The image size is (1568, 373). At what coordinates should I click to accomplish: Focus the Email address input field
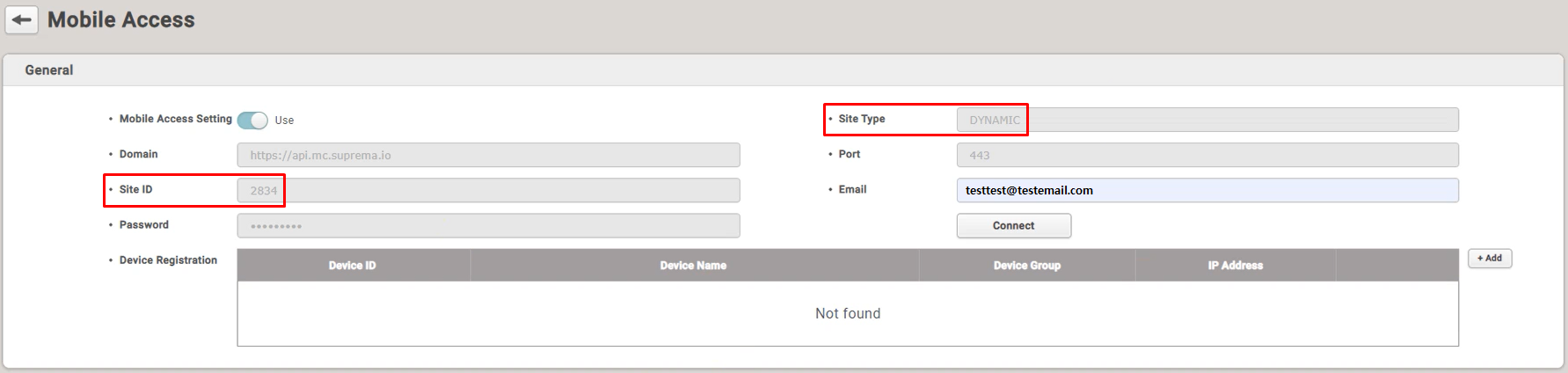coord(1207,190)
